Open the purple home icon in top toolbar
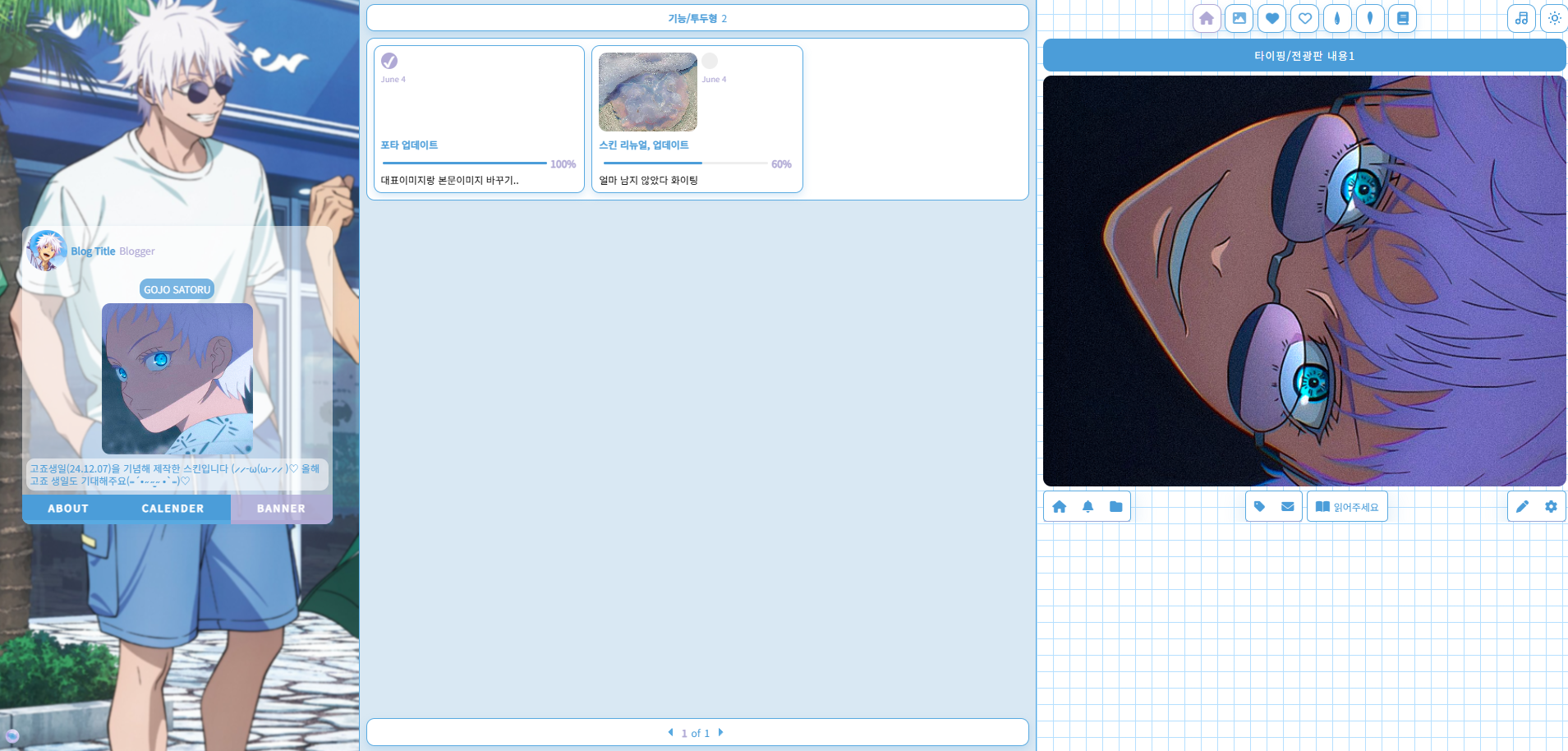1568x751 pixels. pyautogui.click(x=1206, y=18)
